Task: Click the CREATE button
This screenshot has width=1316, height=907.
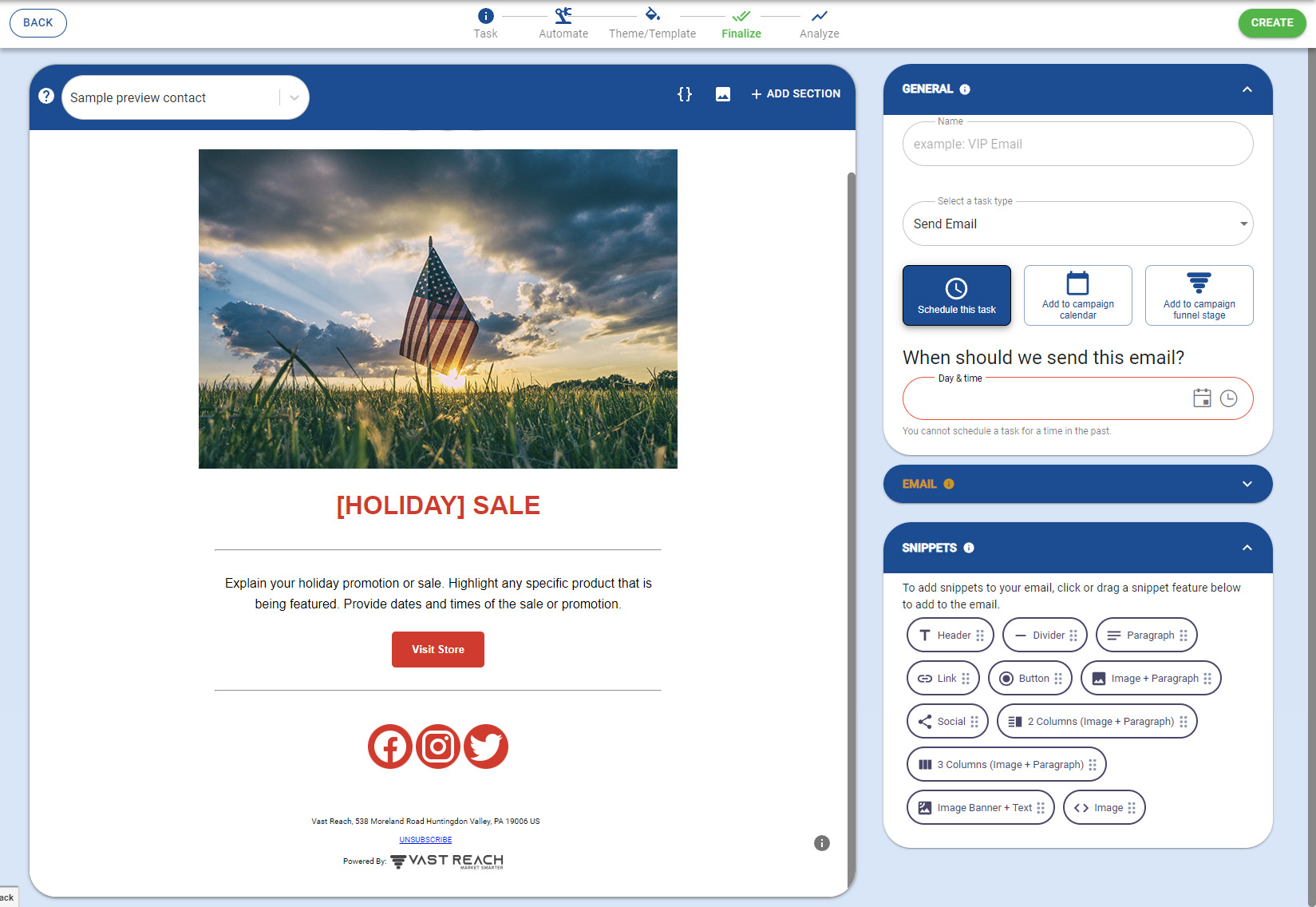Action: pyautogui.click(x=1272, y=22)
